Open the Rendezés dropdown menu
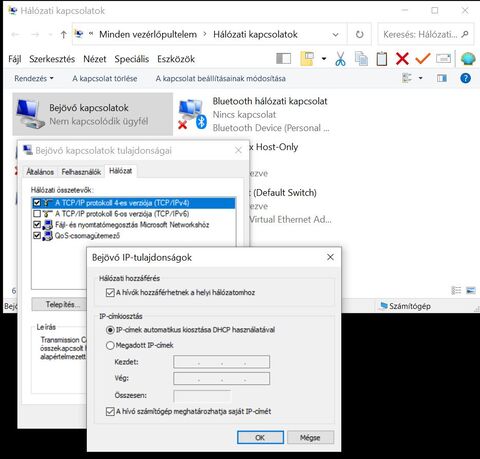The height and width of the screenshot is (459, 480). [x=34, y=79]
